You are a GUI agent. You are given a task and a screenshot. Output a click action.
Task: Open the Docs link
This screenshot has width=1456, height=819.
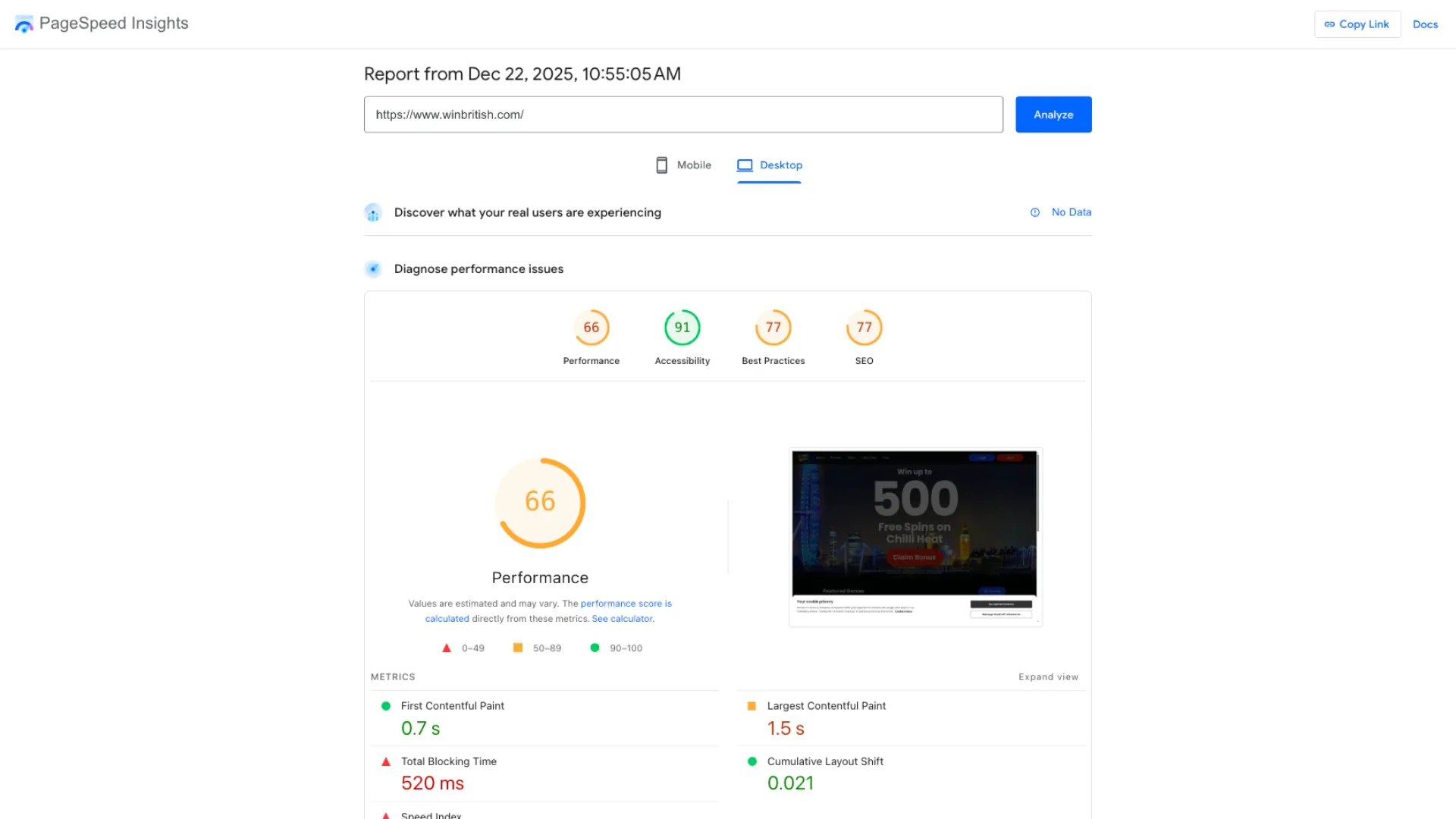pyautogui.click(x=1425, y=24)
